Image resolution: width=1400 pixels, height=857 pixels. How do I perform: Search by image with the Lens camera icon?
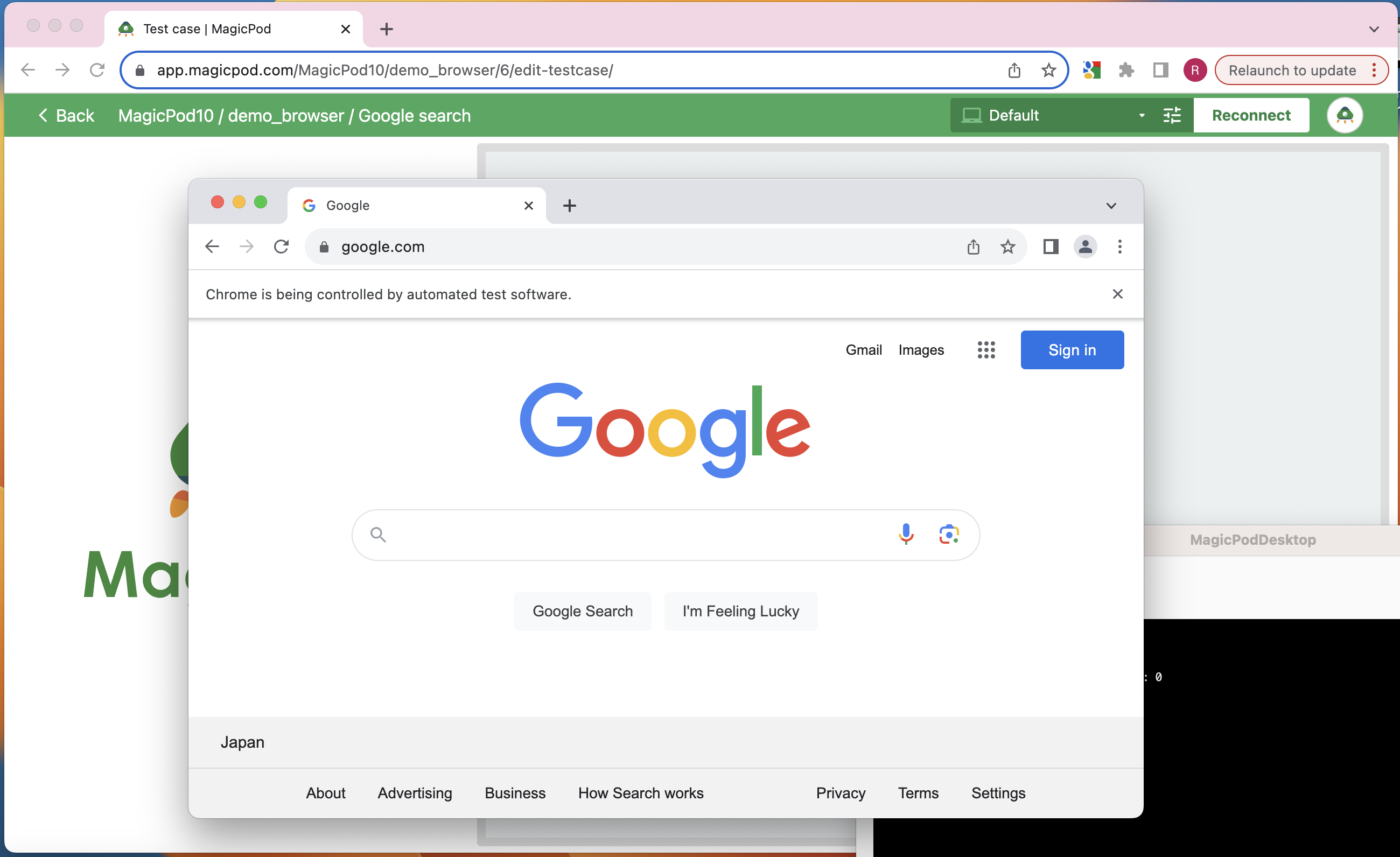tap(949, 535)
